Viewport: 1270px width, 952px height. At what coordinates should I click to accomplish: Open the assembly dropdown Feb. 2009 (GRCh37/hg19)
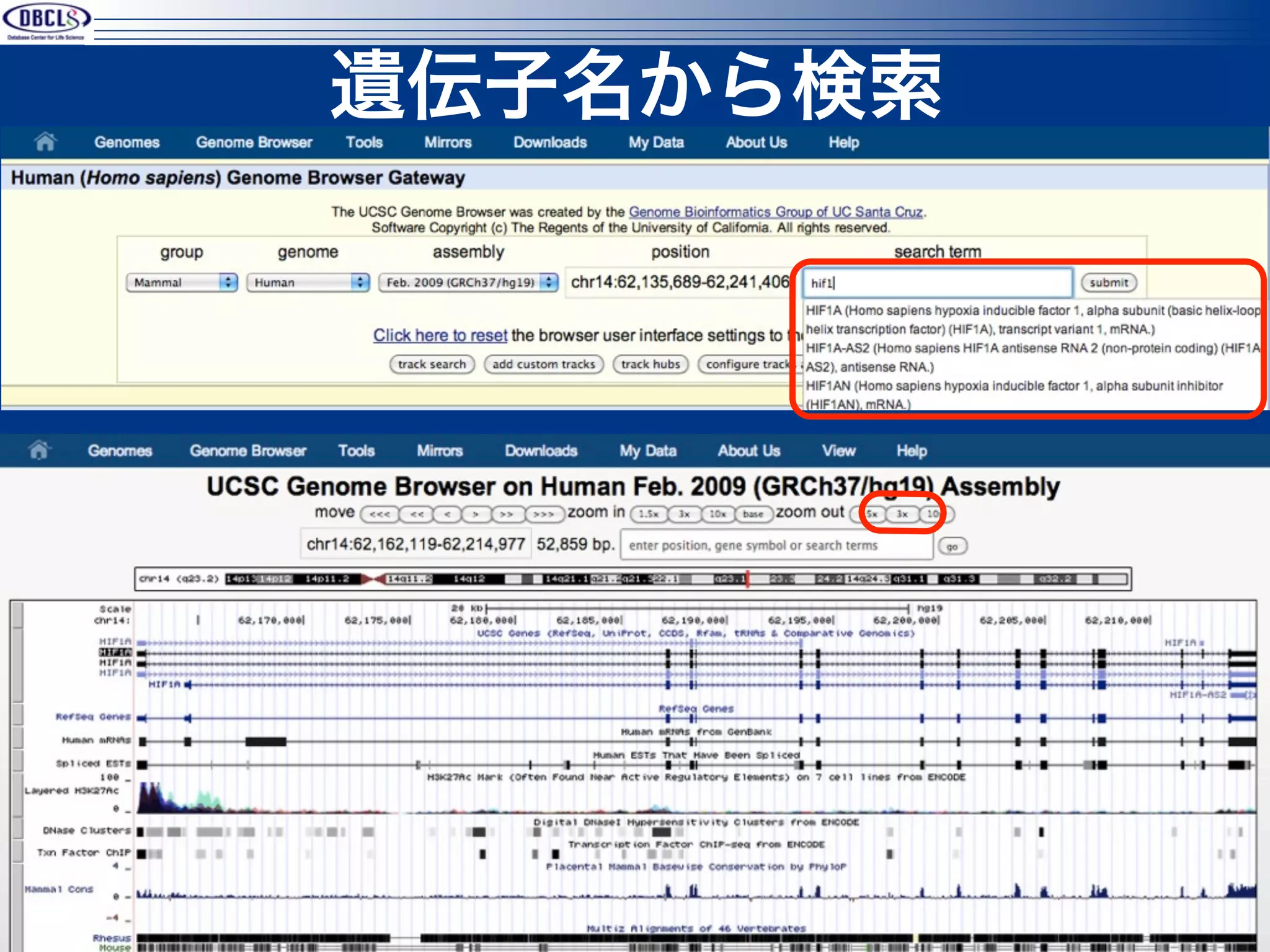pos(468,283)
